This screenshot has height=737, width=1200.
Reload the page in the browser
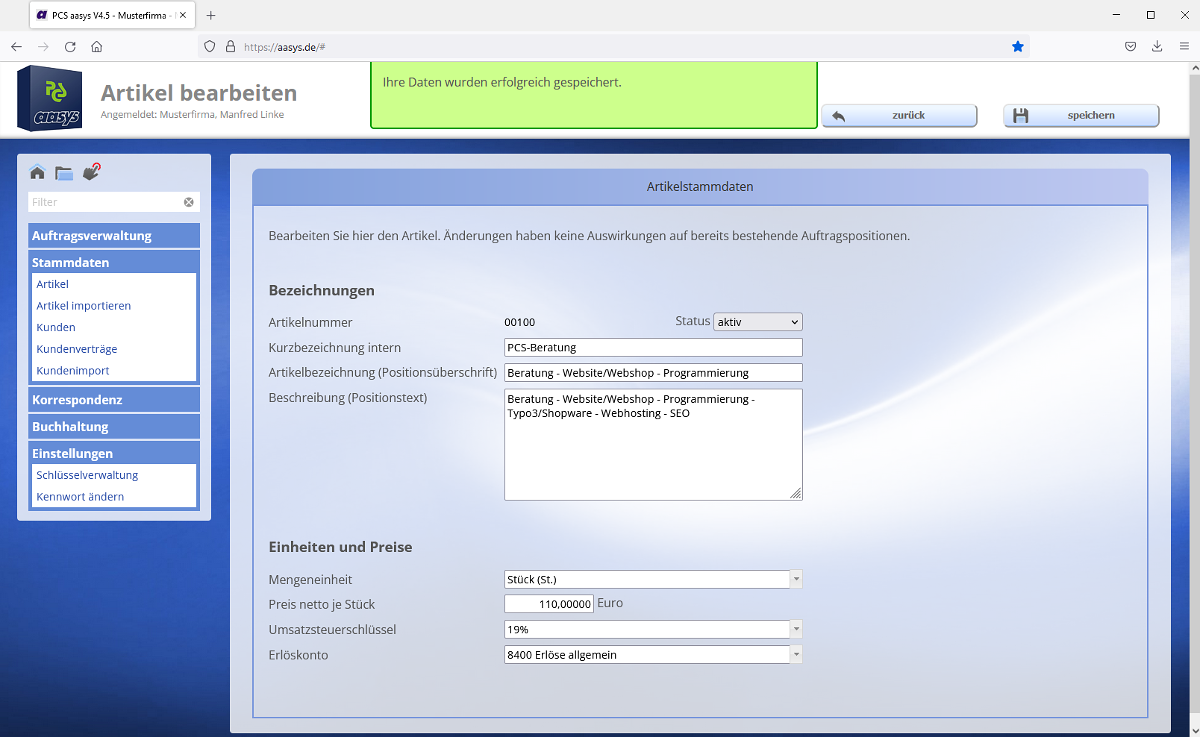(x=70, y=46)
